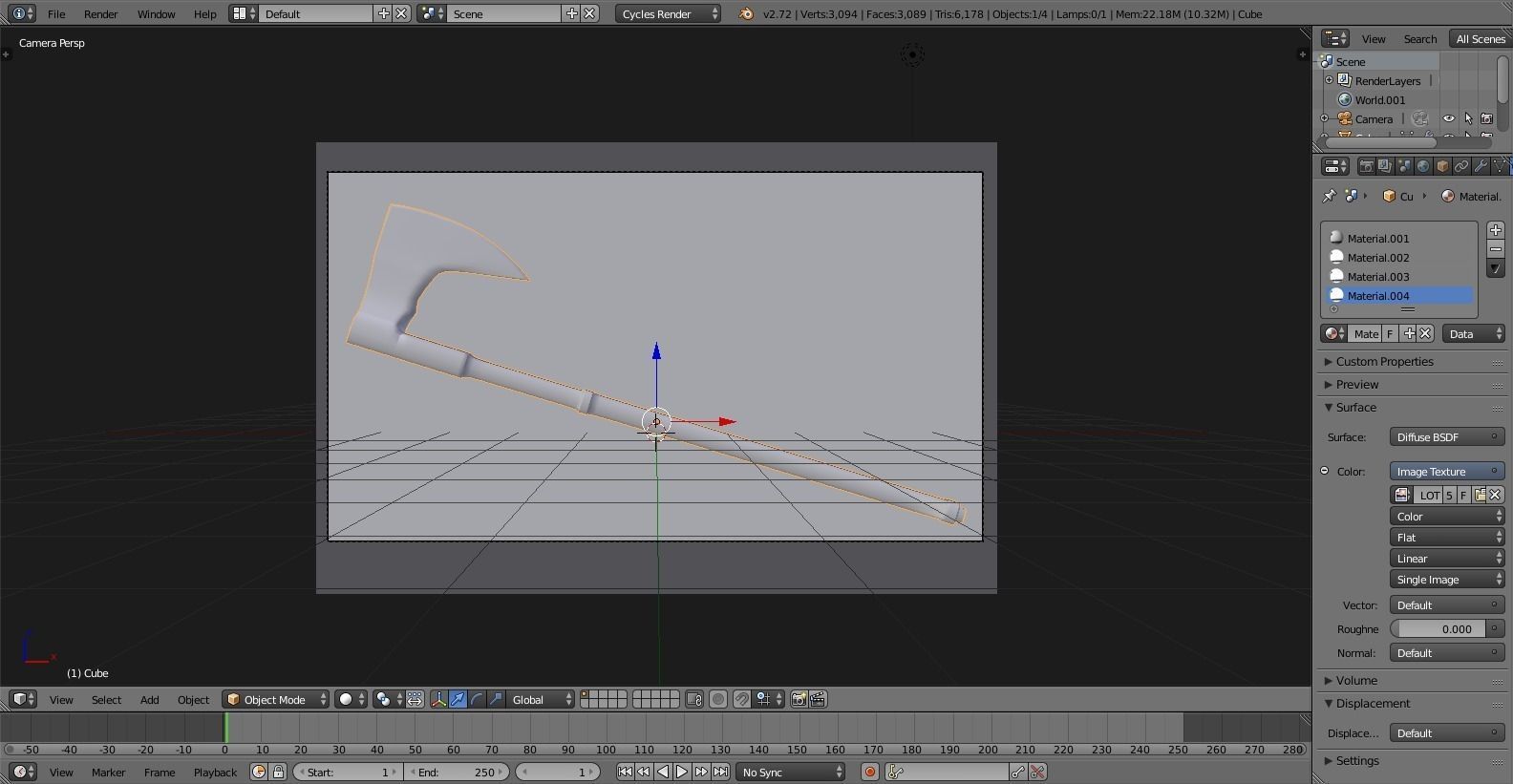Click the Search menu in outliner
The image size is (1513, 784).
pos(1419,39)
